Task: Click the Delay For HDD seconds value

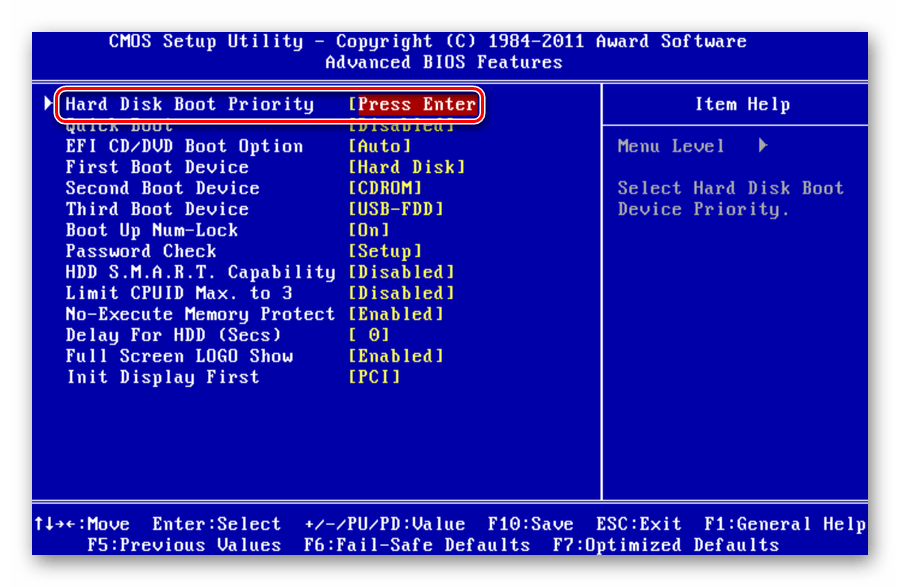Action: point(369,335)
